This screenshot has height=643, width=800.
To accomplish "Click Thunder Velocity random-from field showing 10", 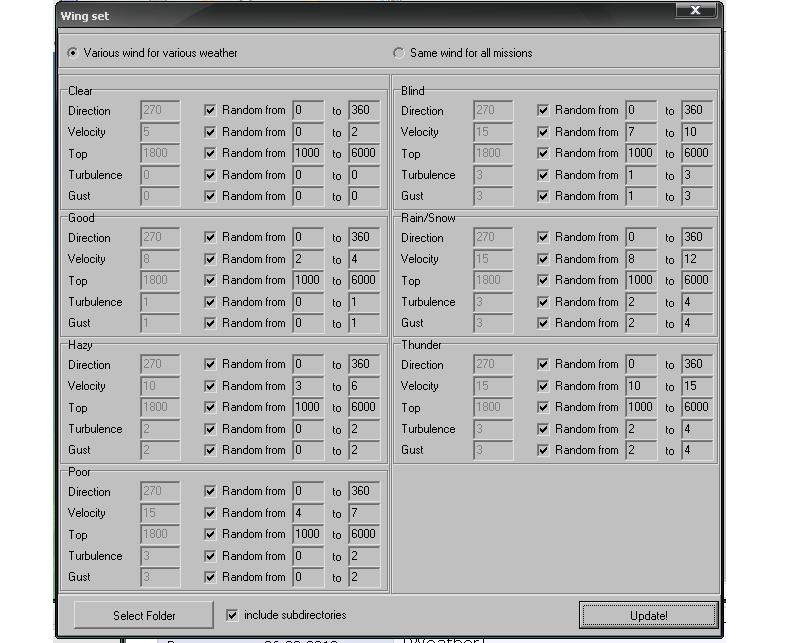I will pyautogui.click(x=641, y=386).
